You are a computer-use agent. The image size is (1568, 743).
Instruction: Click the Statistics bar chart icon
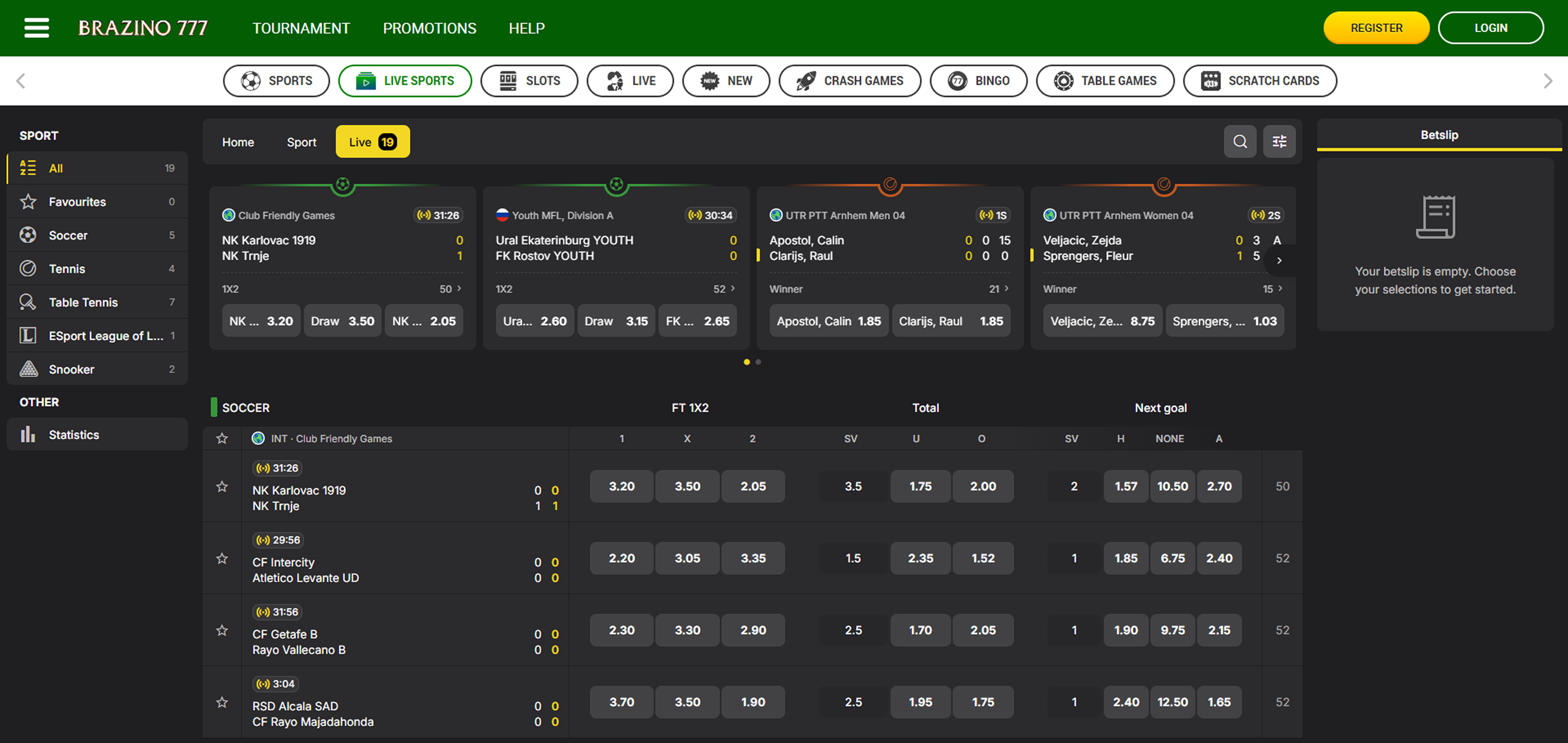(x=28, y=434)
